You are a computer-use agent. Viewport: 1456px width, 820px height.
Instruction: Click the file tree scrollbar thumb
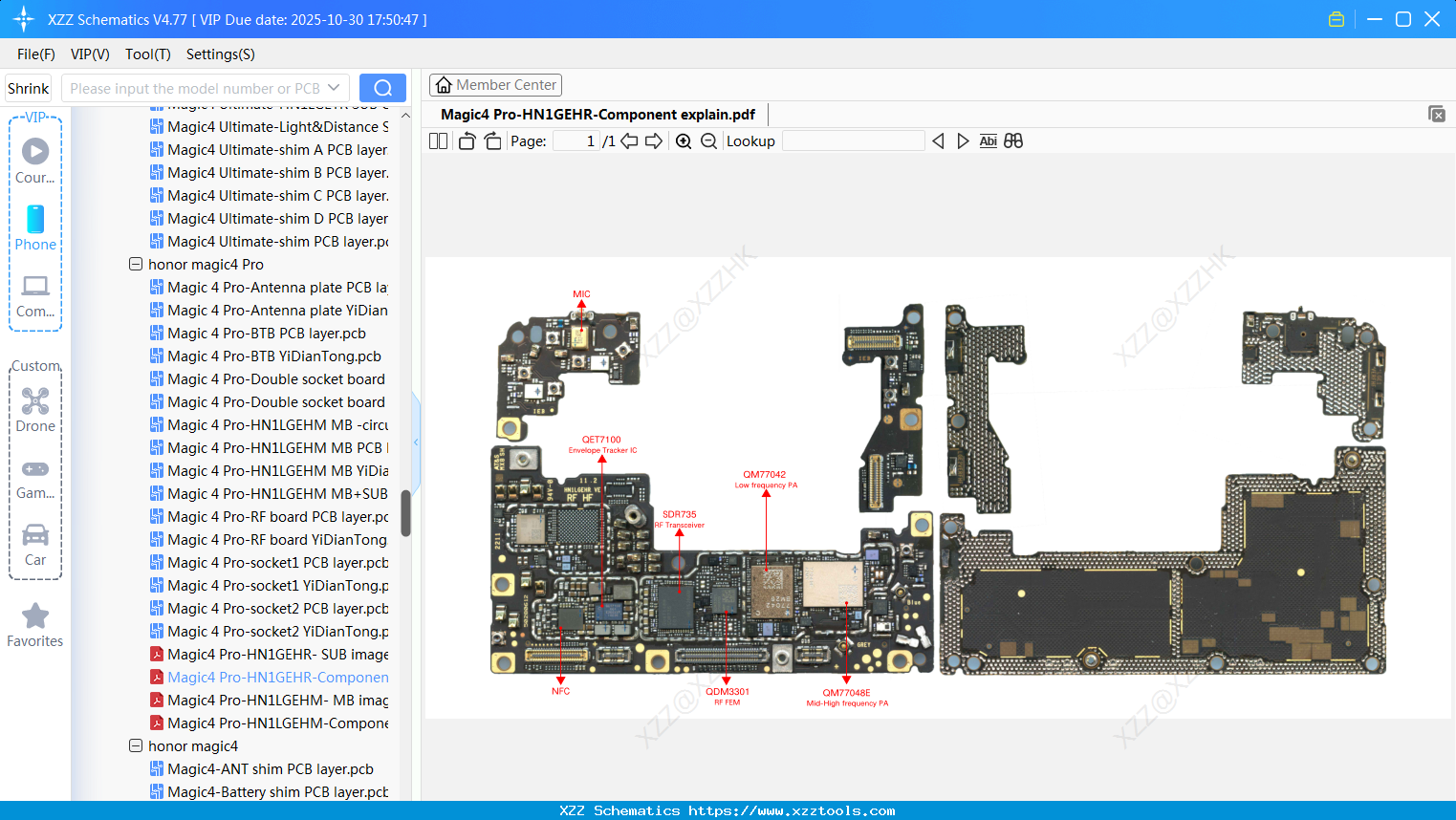pos(405,513)
